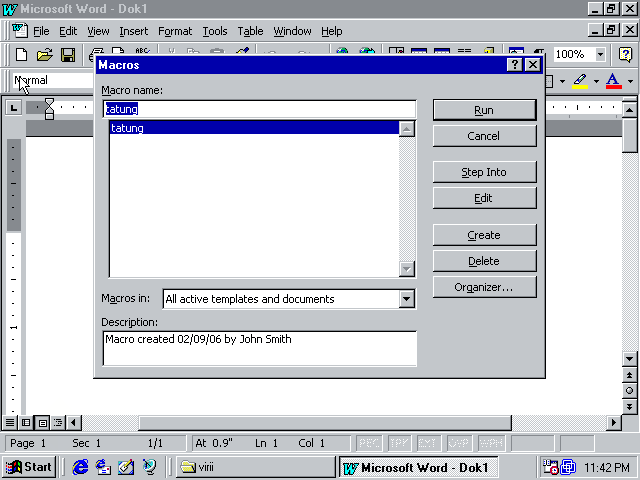This screenshot has height=480, width=640.
Task: Switch to Outline view icon
Action: tap(58, 422)
